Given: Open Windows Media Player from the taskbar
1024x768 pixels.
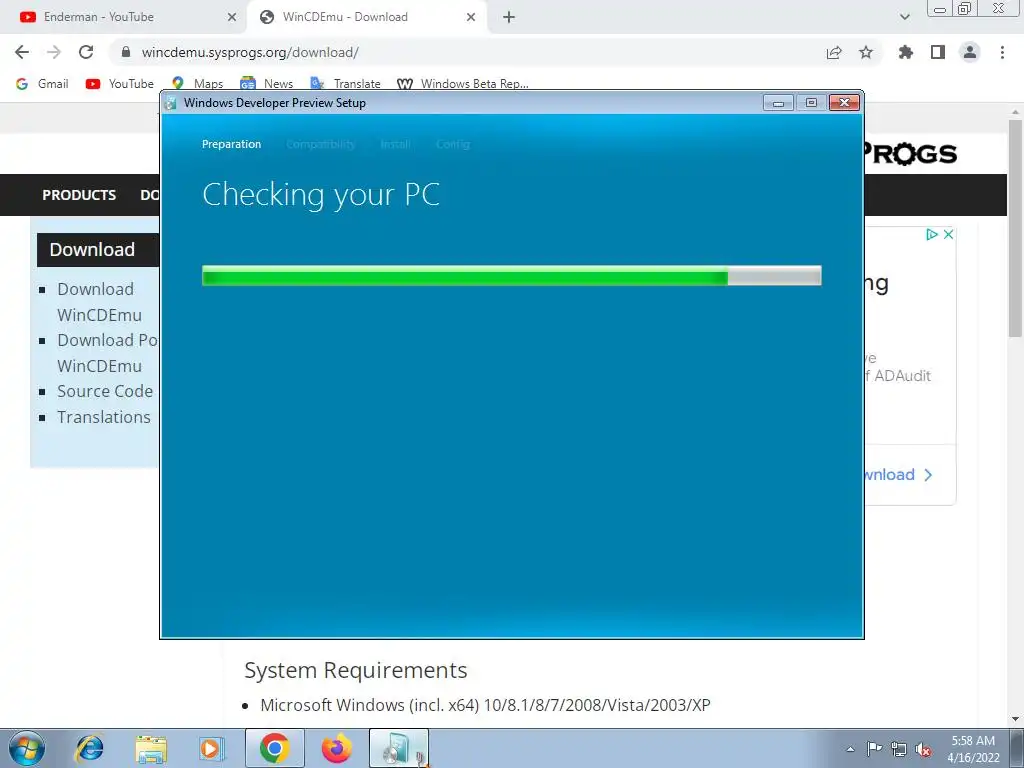Looking at the screenshot, I should coord(212,748).
